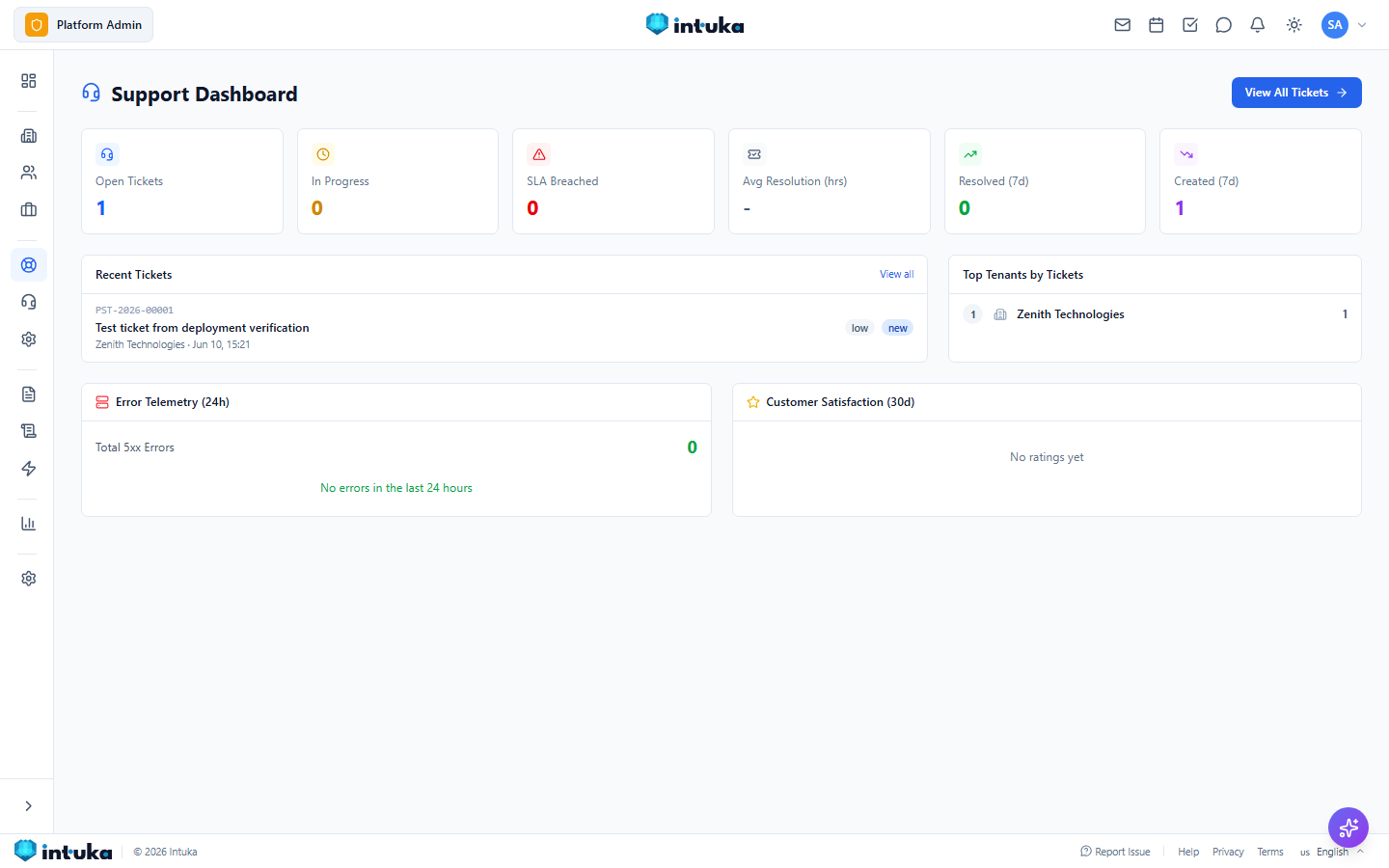
Task: Click the Zenith Technologies building icon
Action: 1000,314
